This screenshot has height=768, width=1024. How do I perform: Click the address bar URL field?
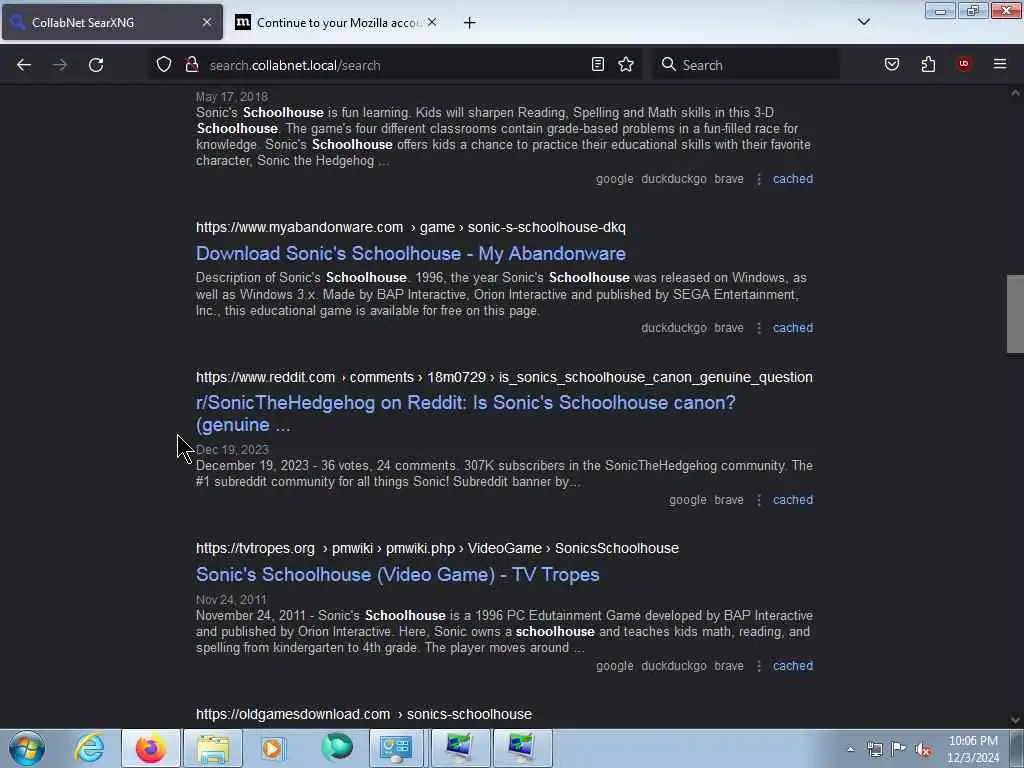(x=395, y=65)
